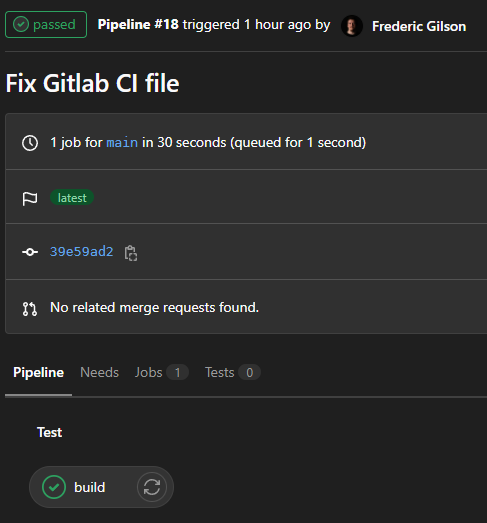Click the passed status check icon
Screen dimensions: 487x523
pos(21,24)
